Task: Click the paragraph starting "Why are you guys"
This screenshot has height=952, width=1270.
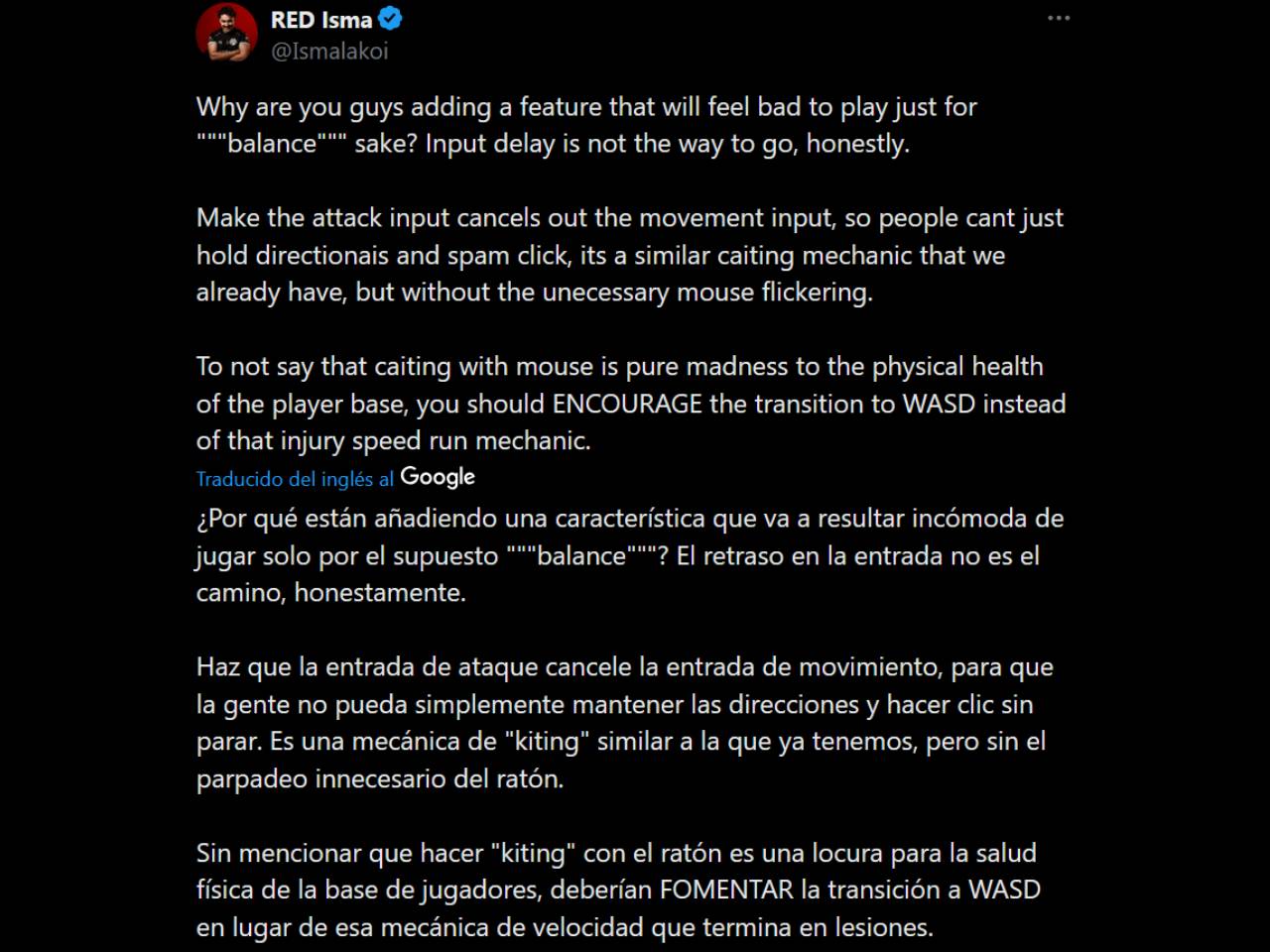Action: tap(586, 125)
